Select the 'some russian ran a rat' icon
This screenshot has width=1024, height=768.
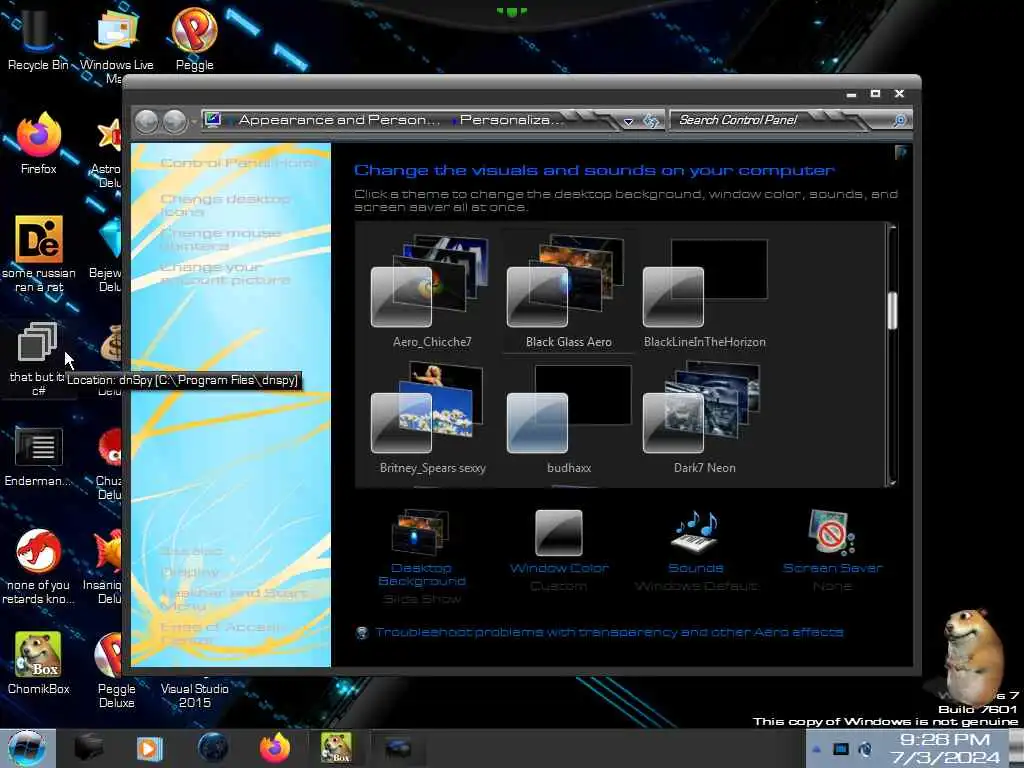coord(39,254)
